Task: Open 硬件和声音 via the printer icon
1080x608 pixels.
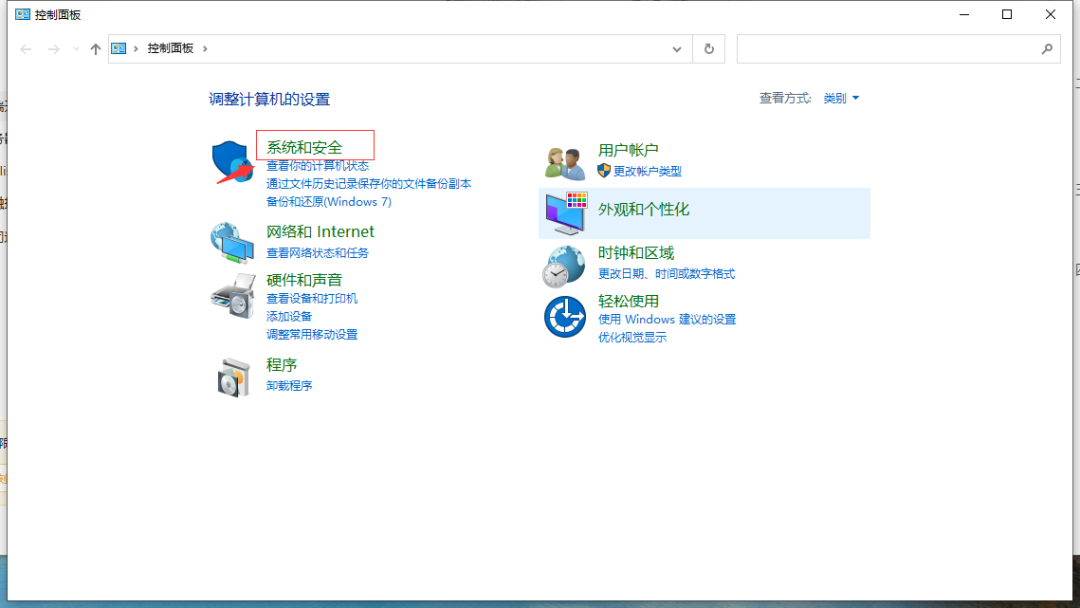Action: (232, 296)
